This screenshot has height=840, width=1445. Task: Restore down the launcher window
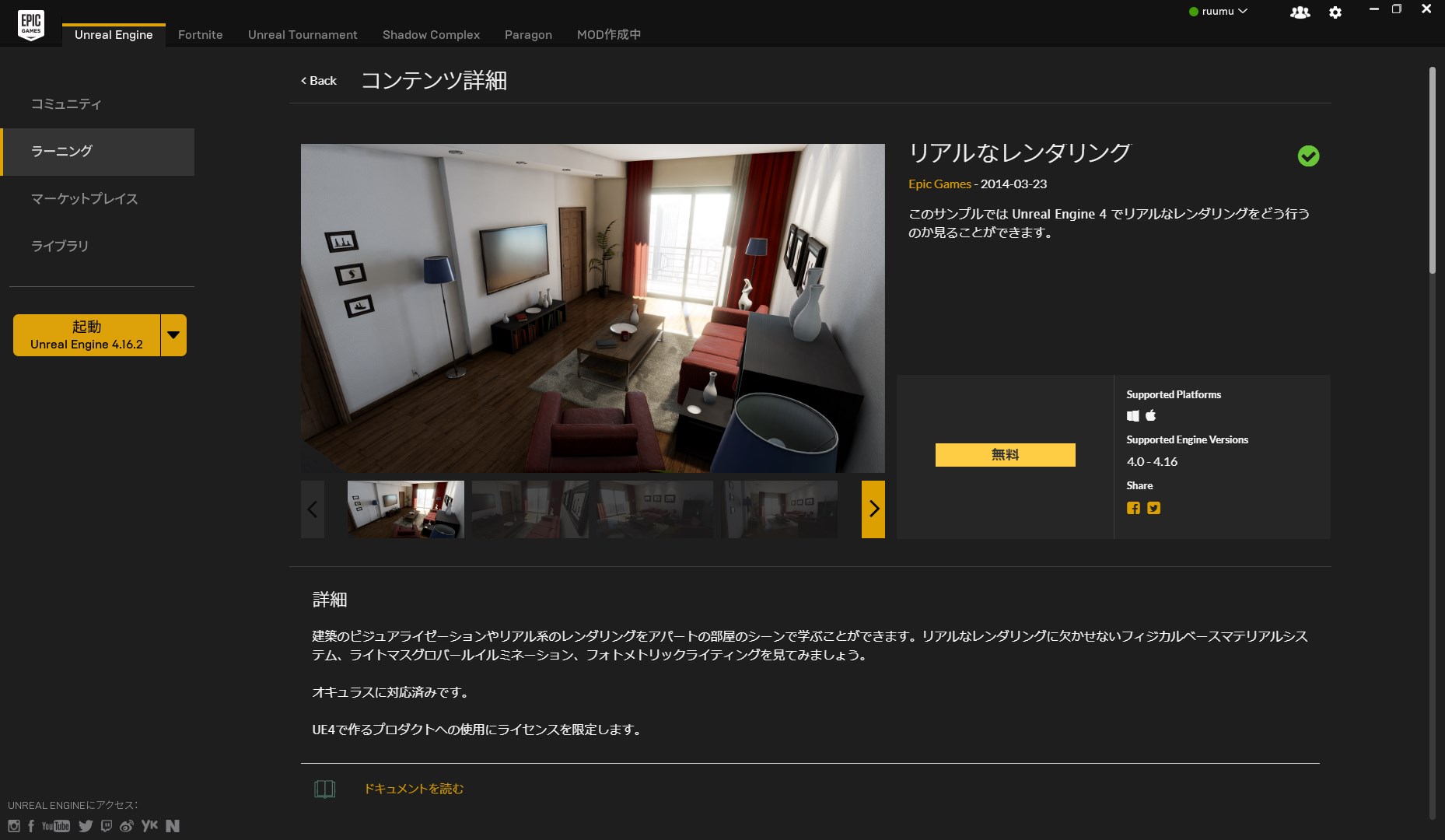pyautogui.click(x=1397, y=9)
